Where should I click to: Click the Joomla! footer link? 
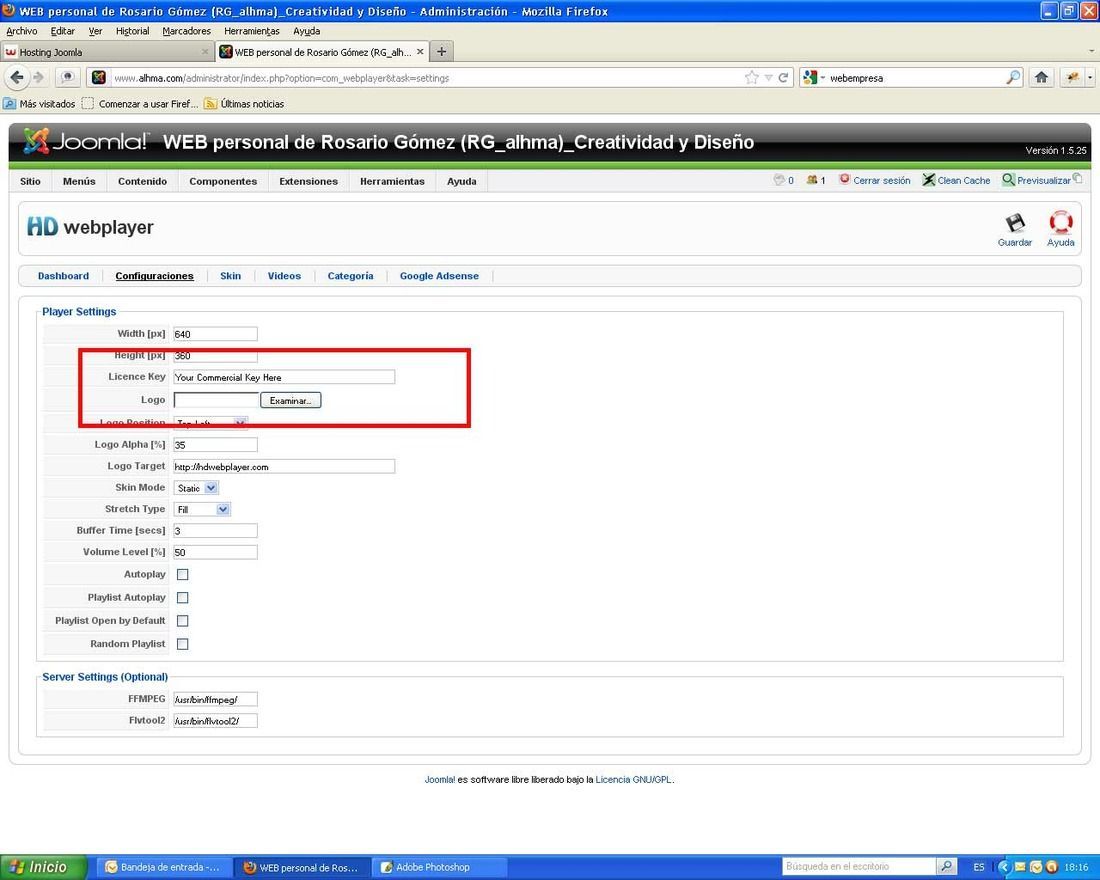(x=439, y=780)
